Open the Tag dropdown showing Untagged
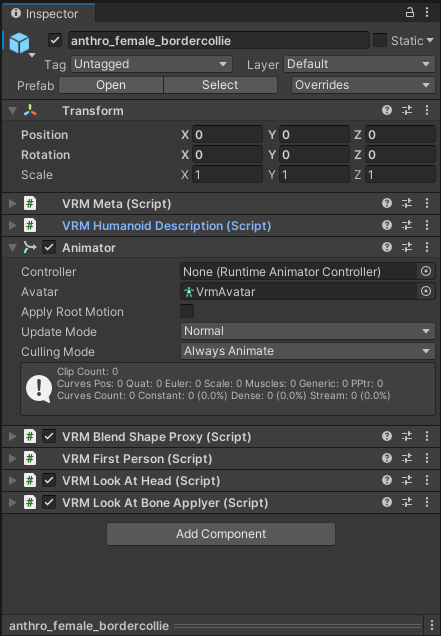 pyautogui.click(x=151, y=64)
